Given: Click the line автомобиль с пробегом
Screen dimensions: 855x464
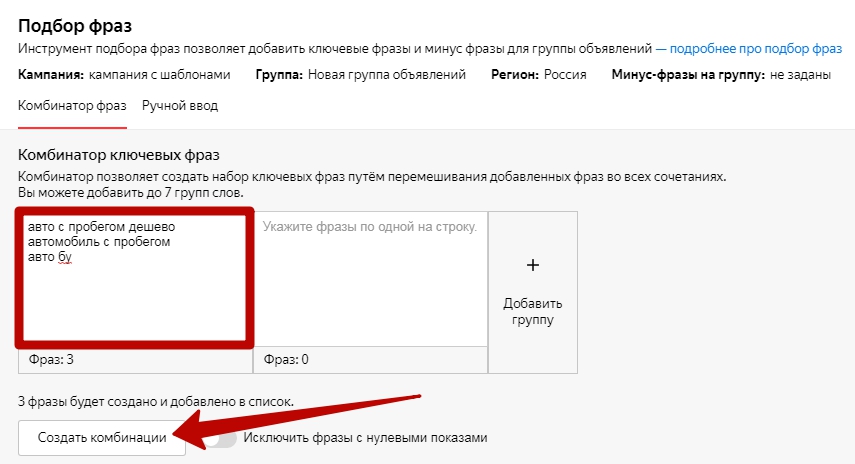Looking at the screenshot, I should click(99, 242).
